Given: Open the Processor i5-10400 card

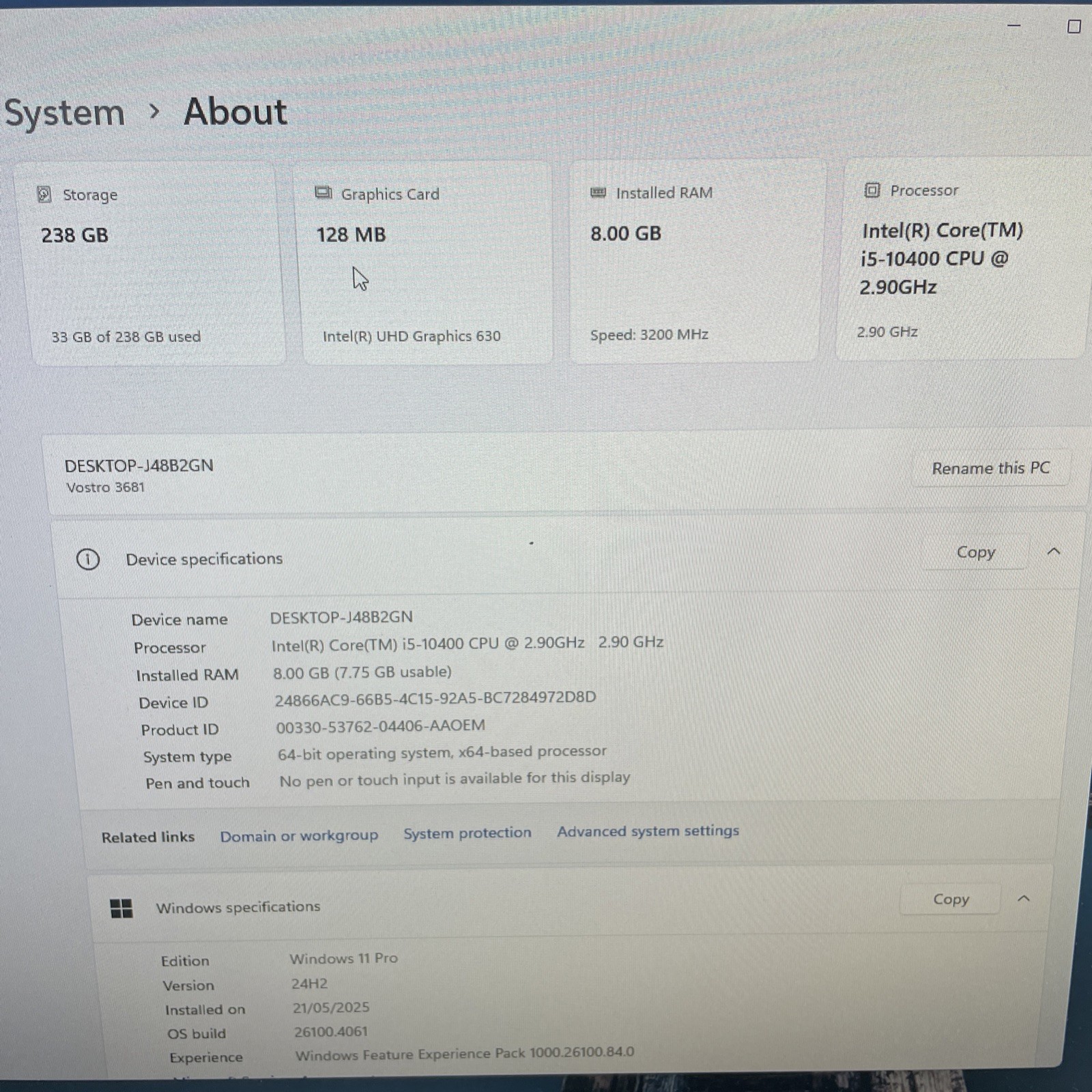Looking at the screenshot, I should 964,258.
